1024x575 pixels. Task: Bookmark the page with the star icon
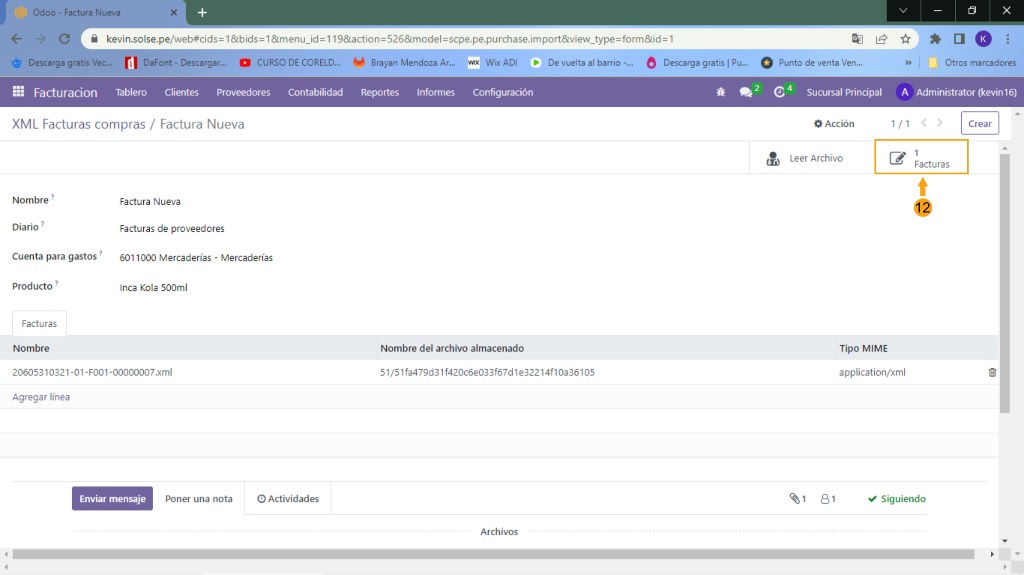click(x=905, y=39)
